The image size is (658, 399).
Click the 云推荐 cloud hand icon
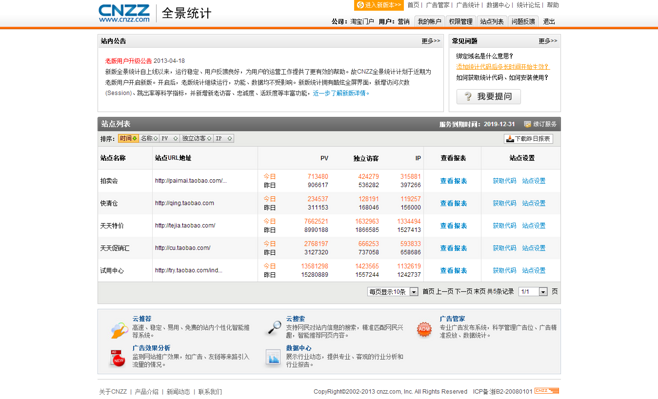(119, 330)
